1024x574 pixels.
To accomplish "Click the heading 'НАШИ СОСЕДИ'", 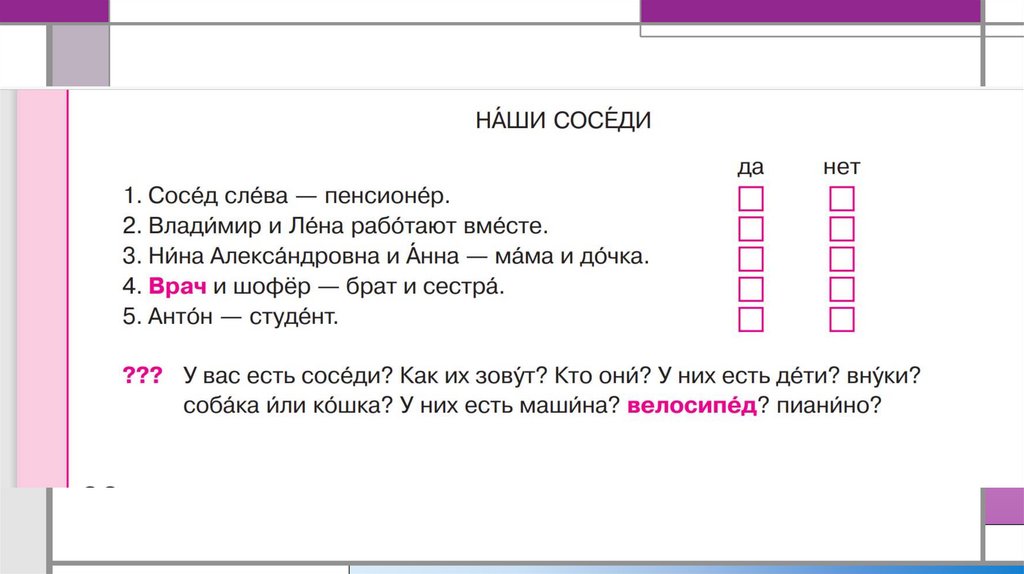I will click(x=563, y=120).
